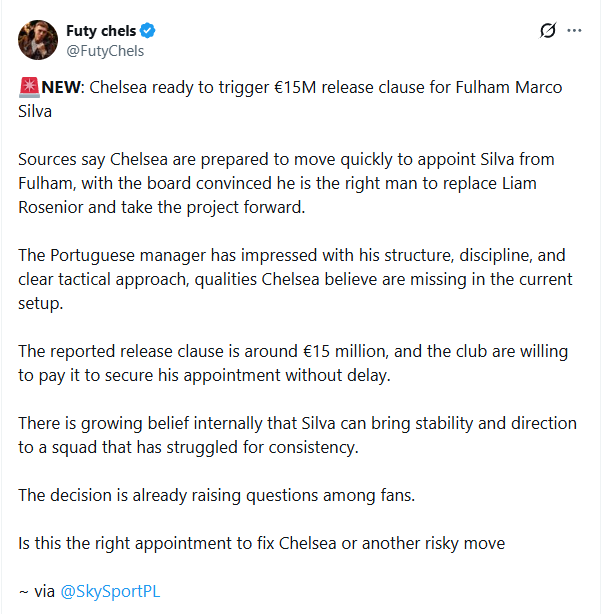Click the paragraph starting 'Sources say Chelsea'
This screenshot has width=602, height=614.
click(x=285, y=181)
